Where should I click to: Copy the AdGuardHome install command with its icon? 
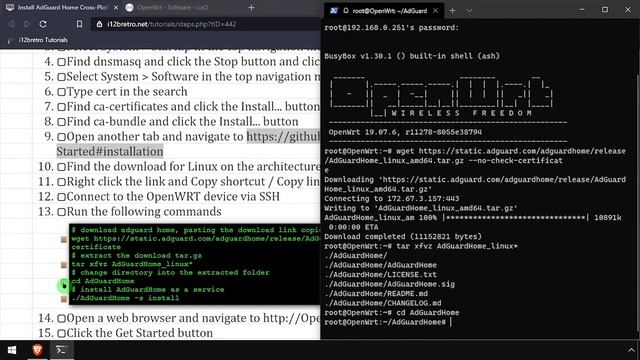(x=64, y=299)
